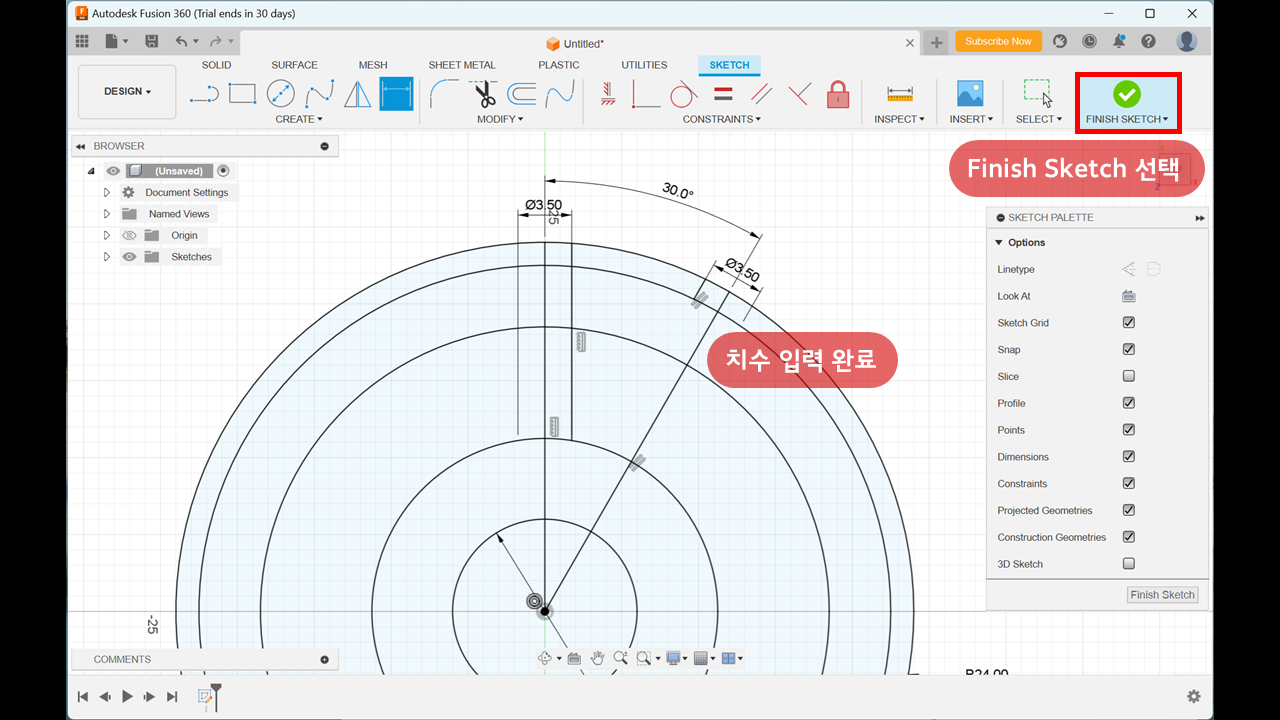The image size is (1280, 720).
Task: Open the CREATE dropdown menu
Action: click(299, 119)
